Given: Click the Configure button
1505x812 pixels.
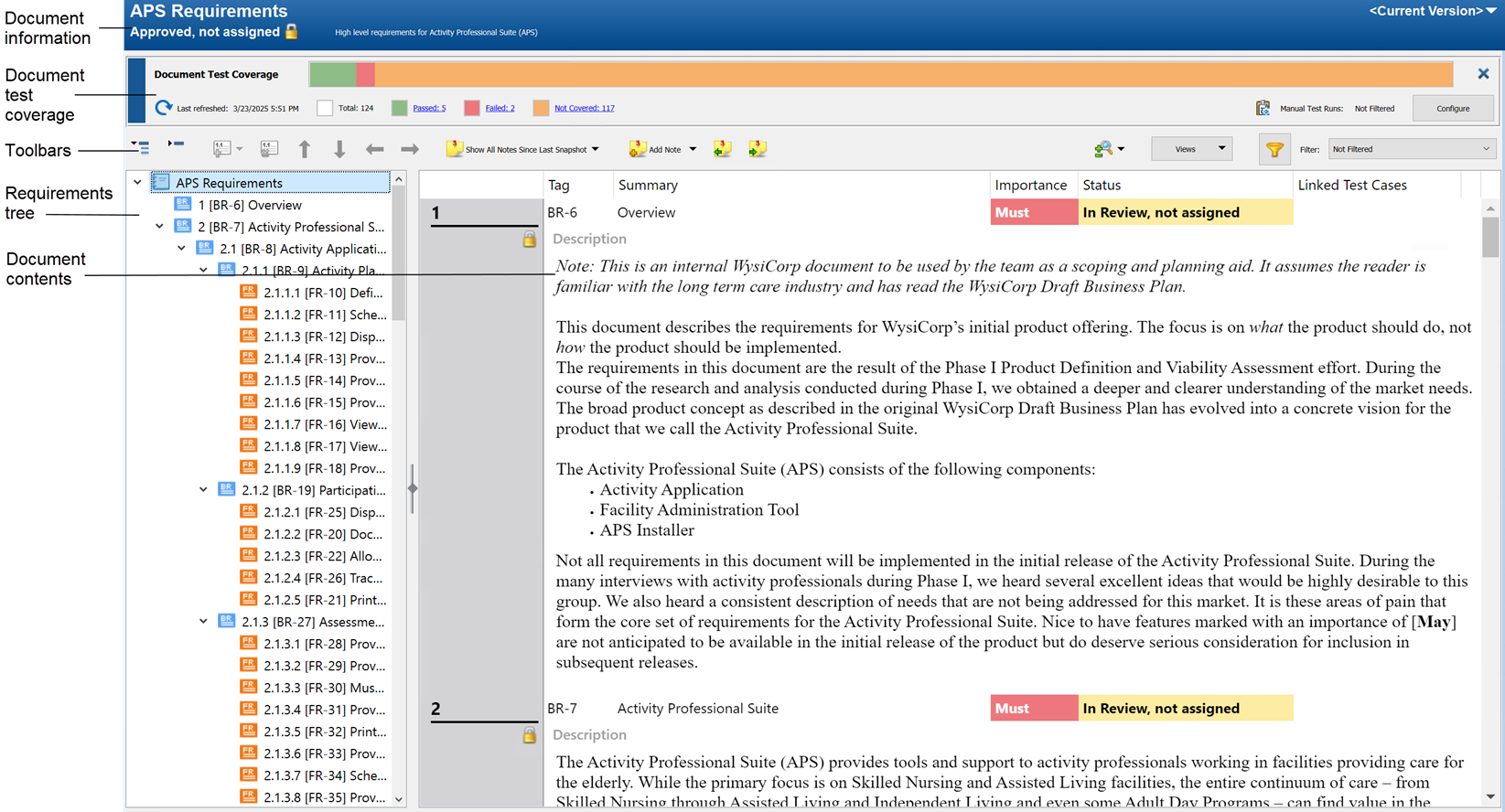Looking at the screenshot, I should pos(1452,108).
